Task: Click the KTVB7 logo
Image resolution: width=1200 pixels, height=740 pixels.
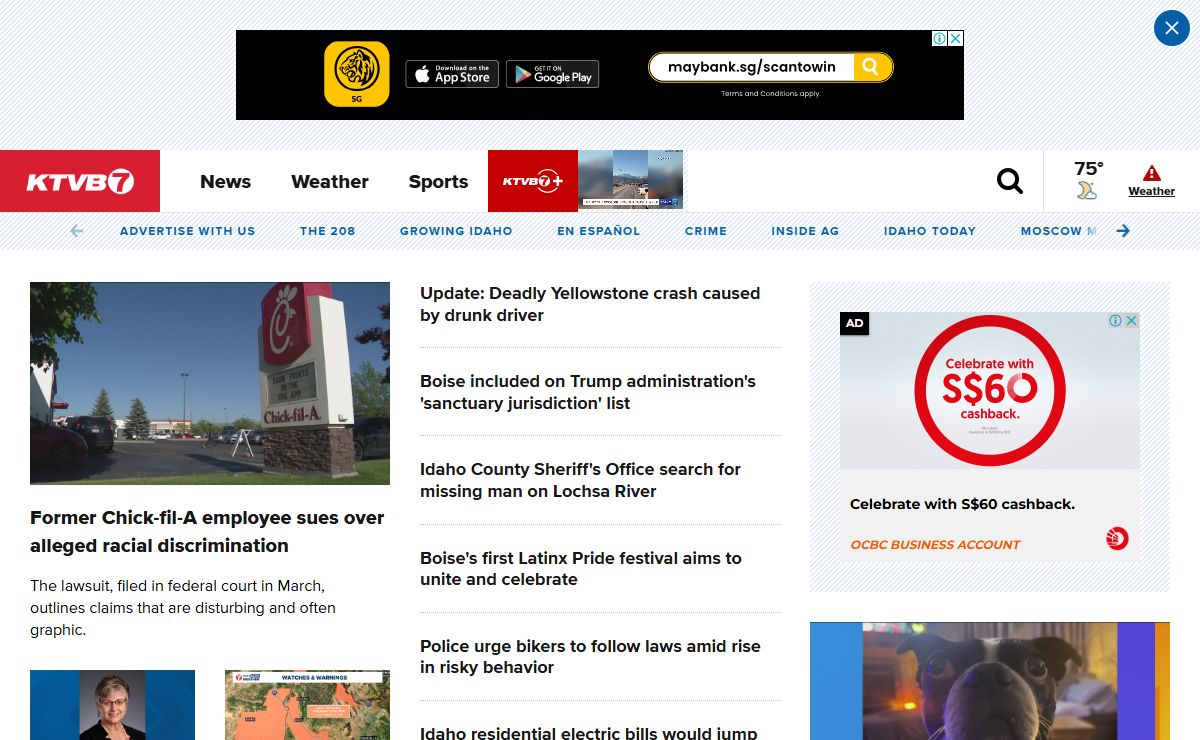Action: (x=80, y=181)
